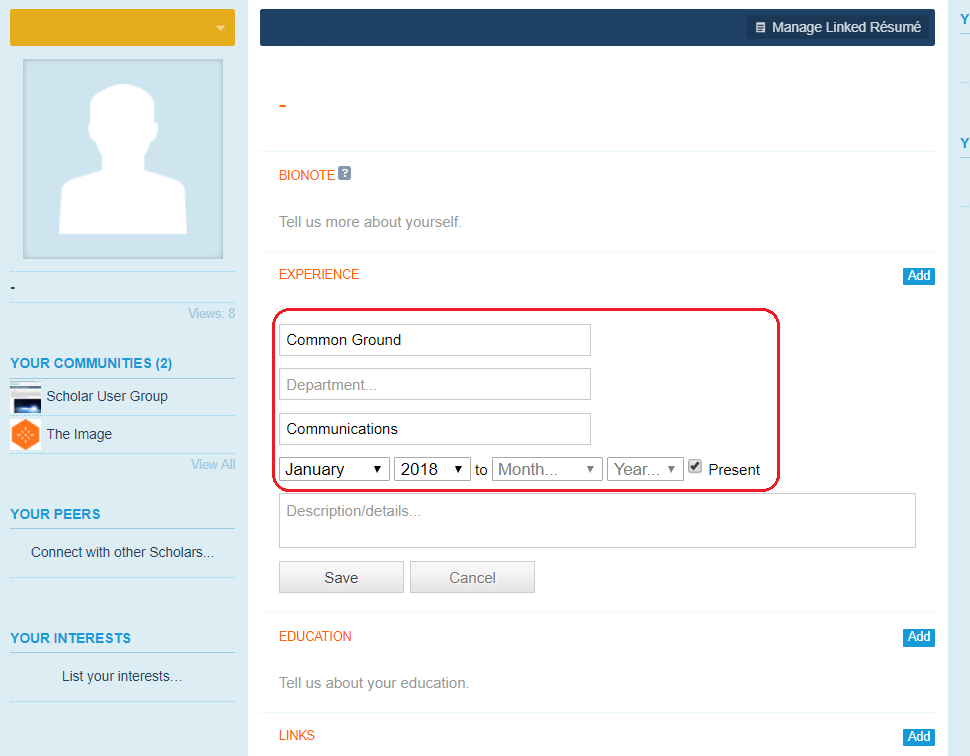The width and height of the screenshot is (970, 756).
Task: Open The Image community
Action: pos(79,434)
